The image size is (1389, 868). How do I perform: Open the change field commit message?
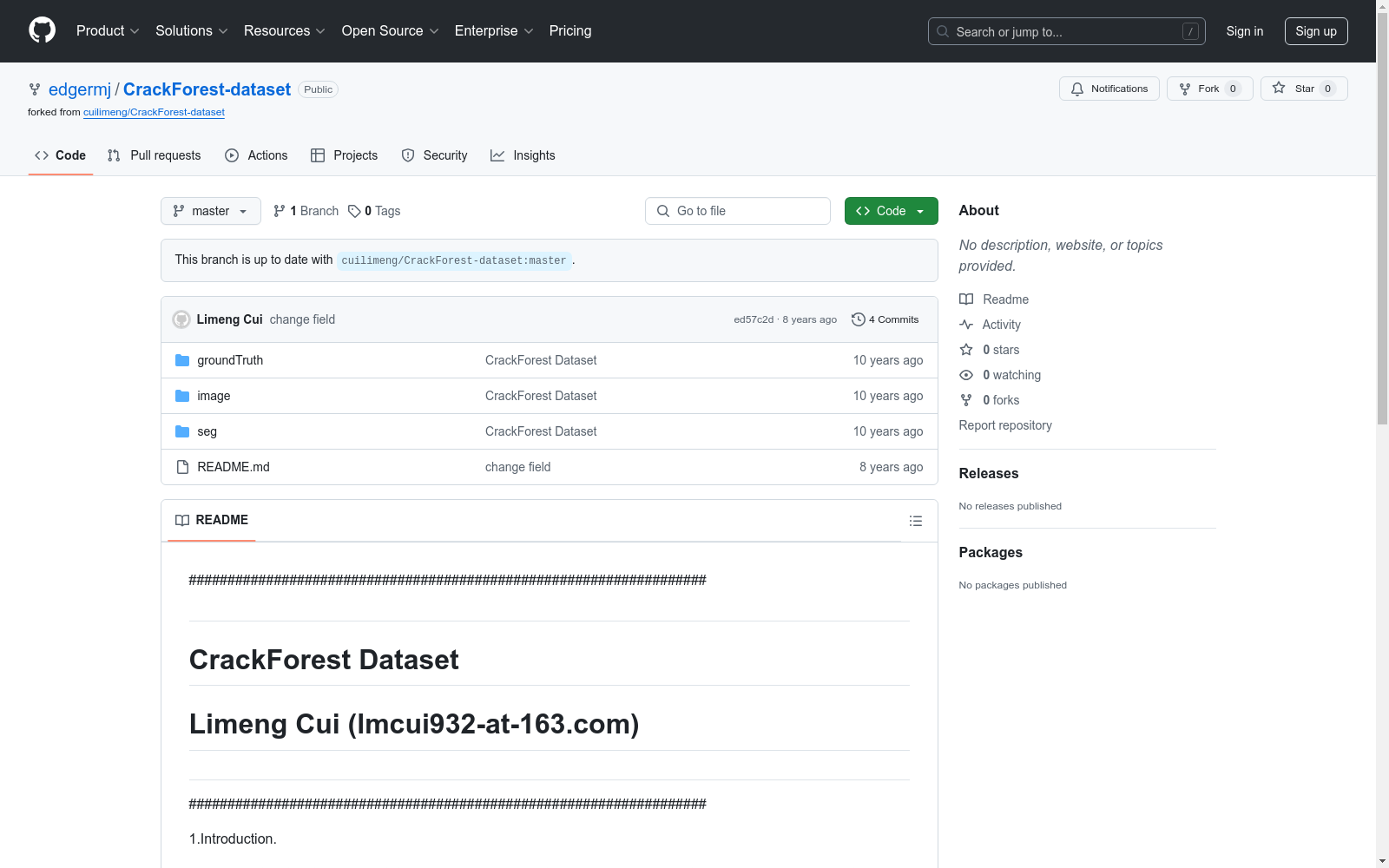[x=302, y=319]
